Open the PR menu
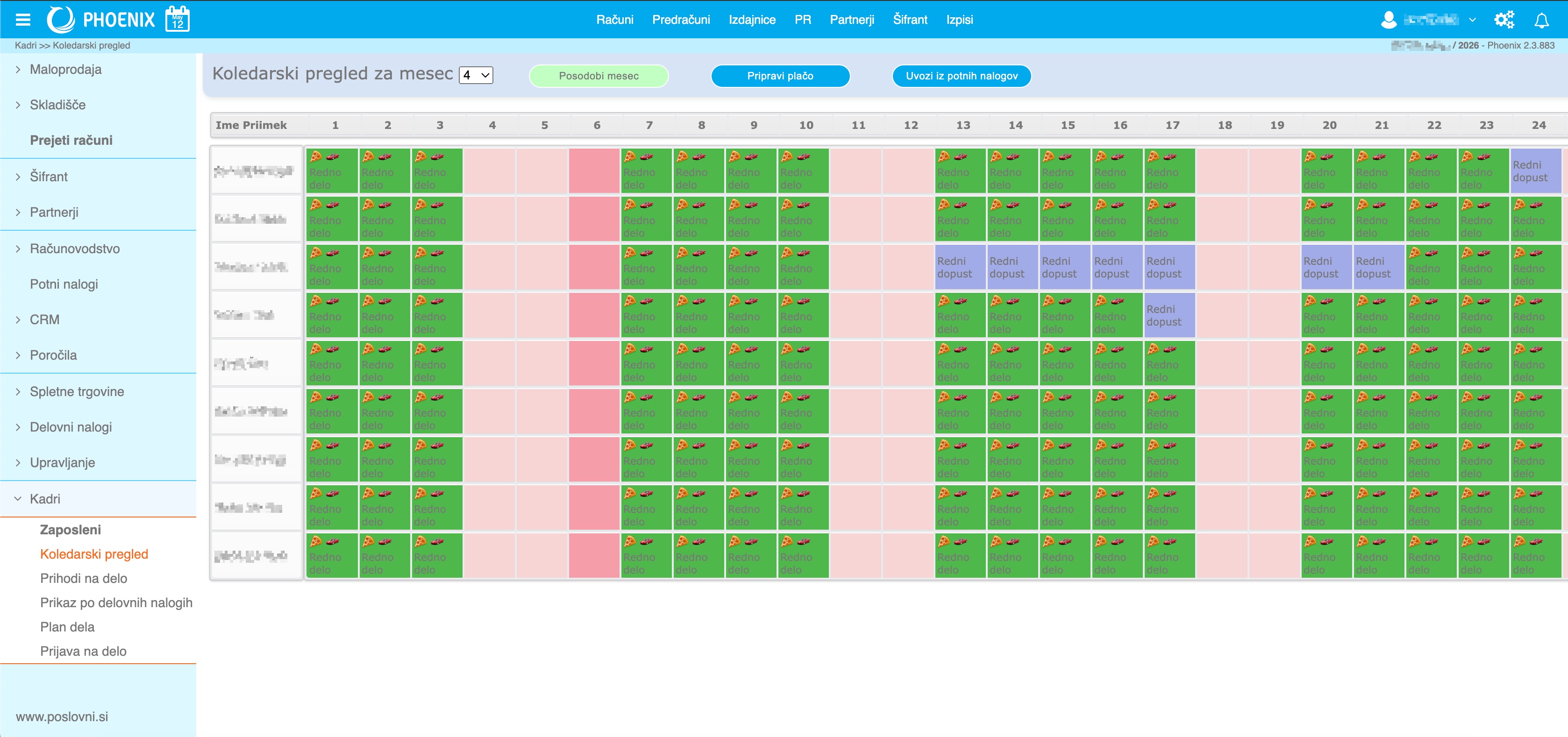The image size is (1568, 737). click(x=802, y=20)
